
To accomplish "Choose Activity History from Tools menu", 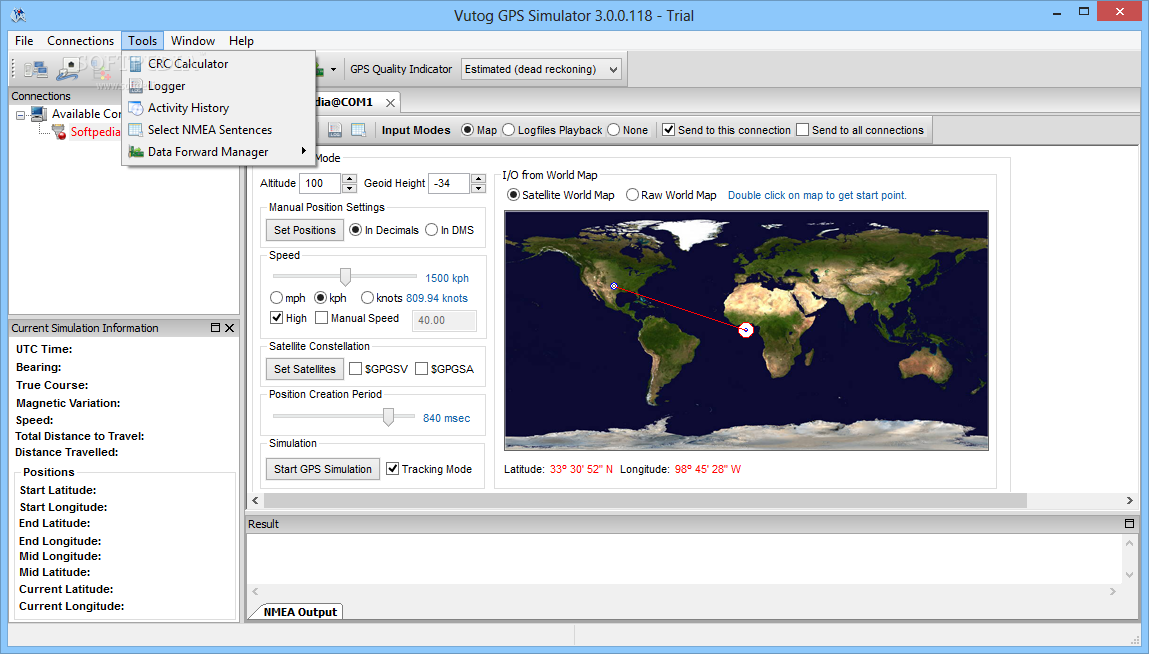I will (218, 109).
